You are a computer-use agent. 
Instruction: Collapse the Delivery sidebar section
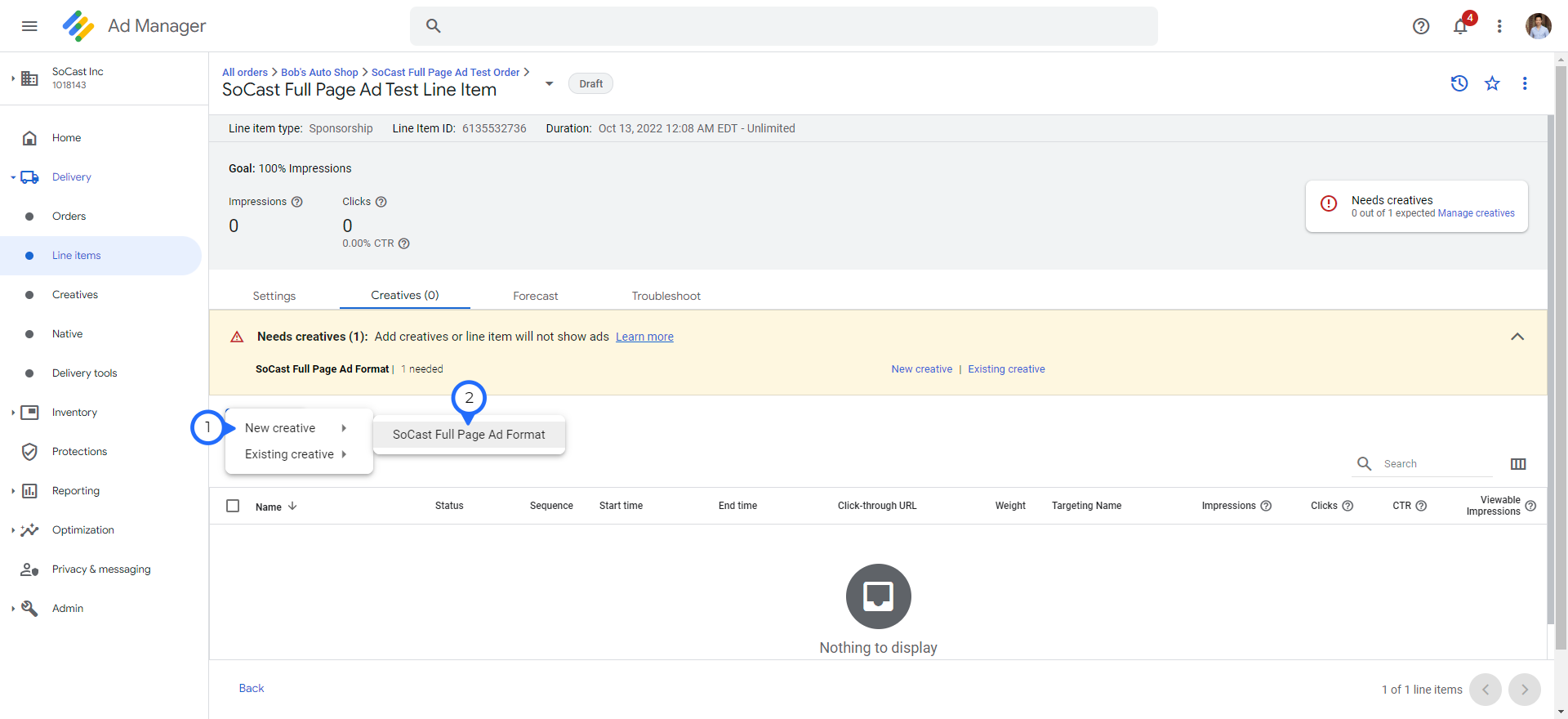pyautogui.click(x=13, y=177)
